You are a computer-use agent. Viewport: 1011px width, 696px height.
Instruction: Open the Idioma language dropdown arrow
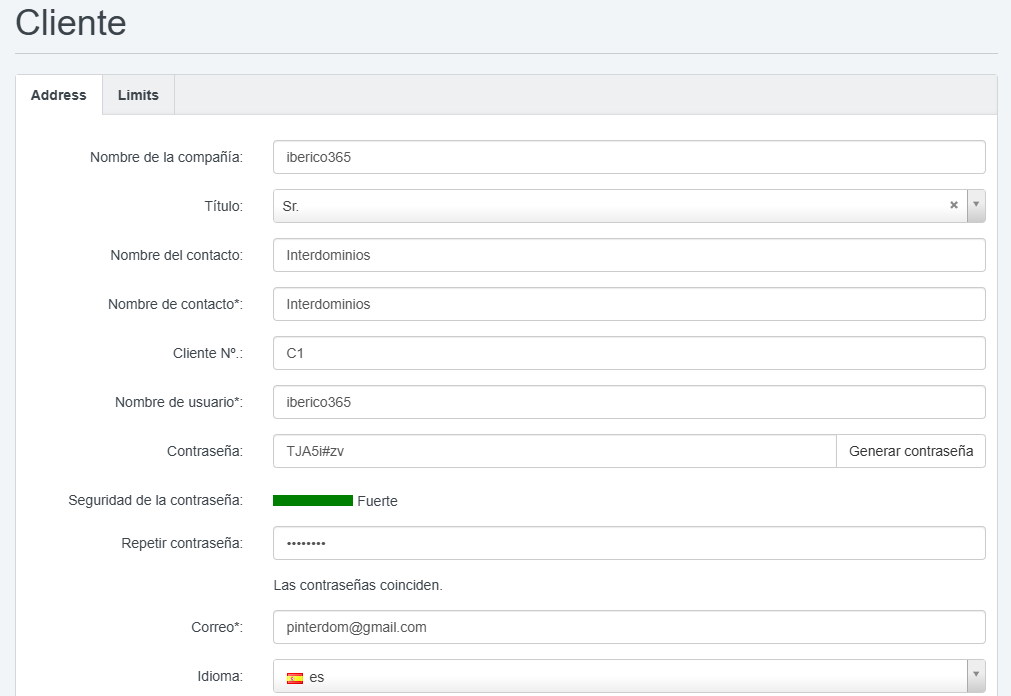(x=976, y=675)
